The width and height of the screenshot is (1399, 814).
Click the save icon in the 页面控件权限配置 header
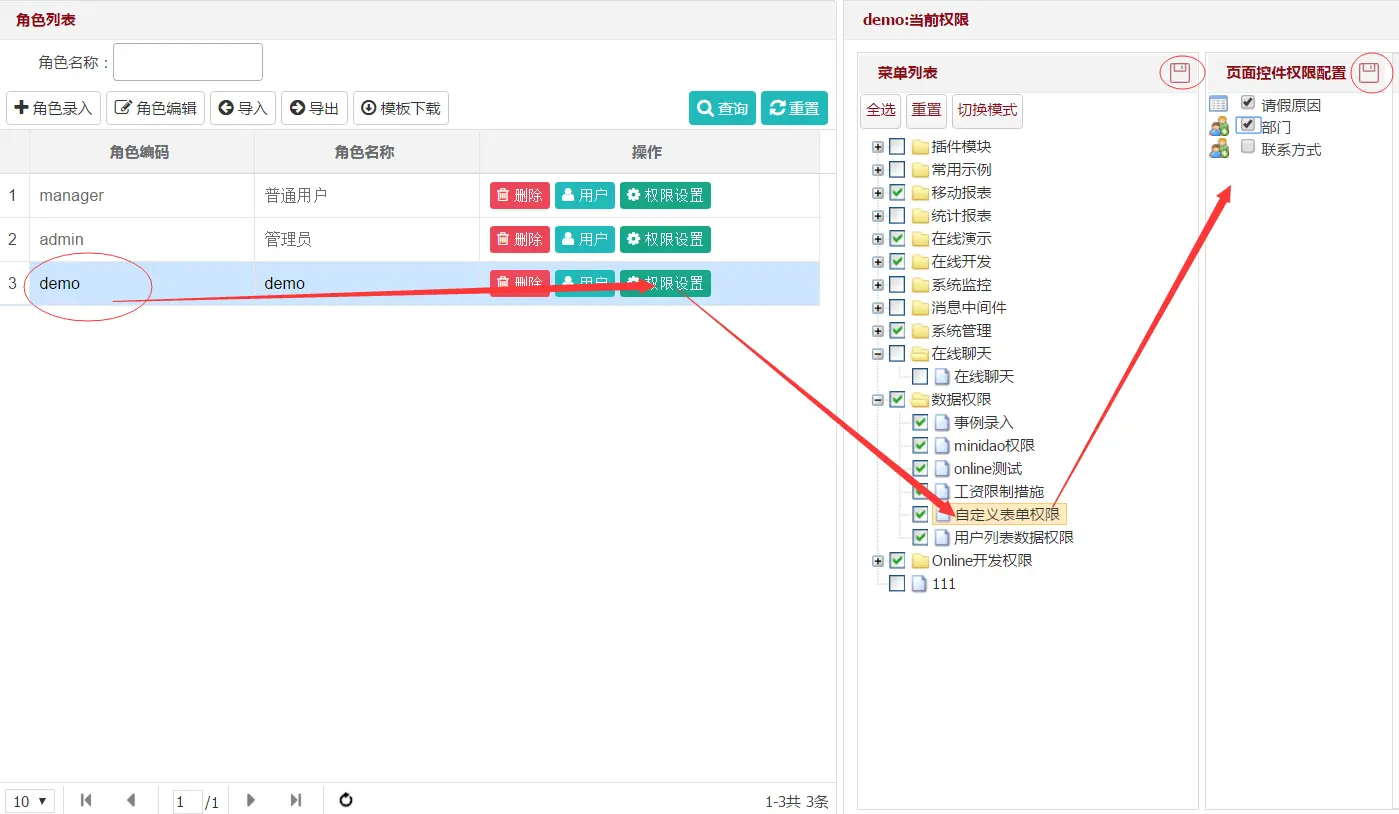[x=1369, y=72]
